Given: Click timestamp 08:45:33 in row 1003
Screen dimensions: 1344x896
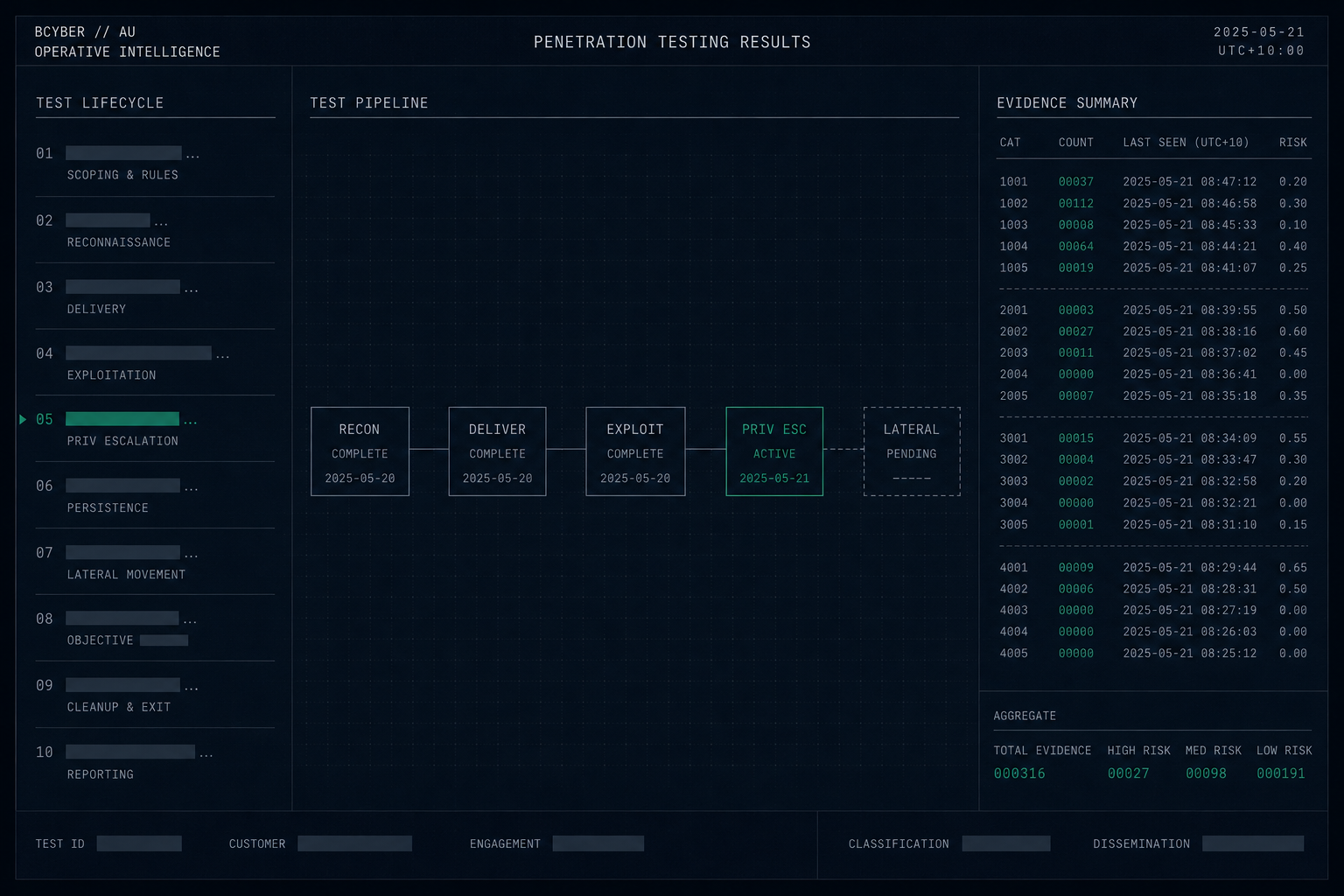Looking at the screenshot, I should [1228, 225].
